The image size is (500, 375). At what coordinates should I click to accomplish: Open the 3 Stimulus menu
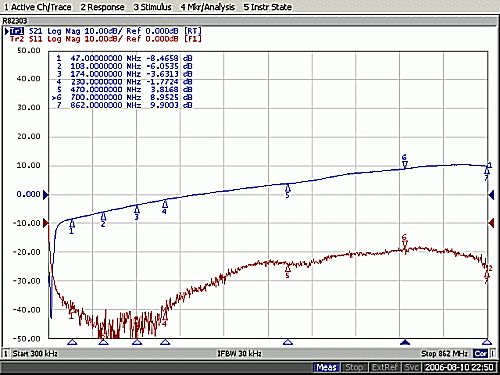[153, 7]
